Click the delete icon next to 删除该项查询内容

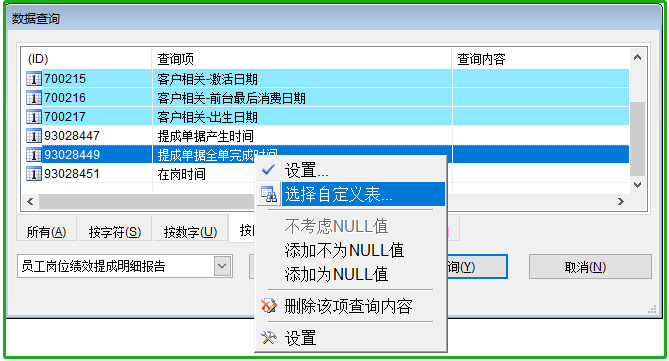click(269, 306)
